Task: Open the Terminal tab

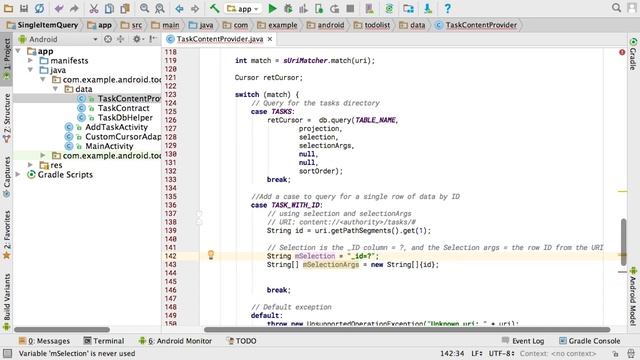Action: coord(104,341)
